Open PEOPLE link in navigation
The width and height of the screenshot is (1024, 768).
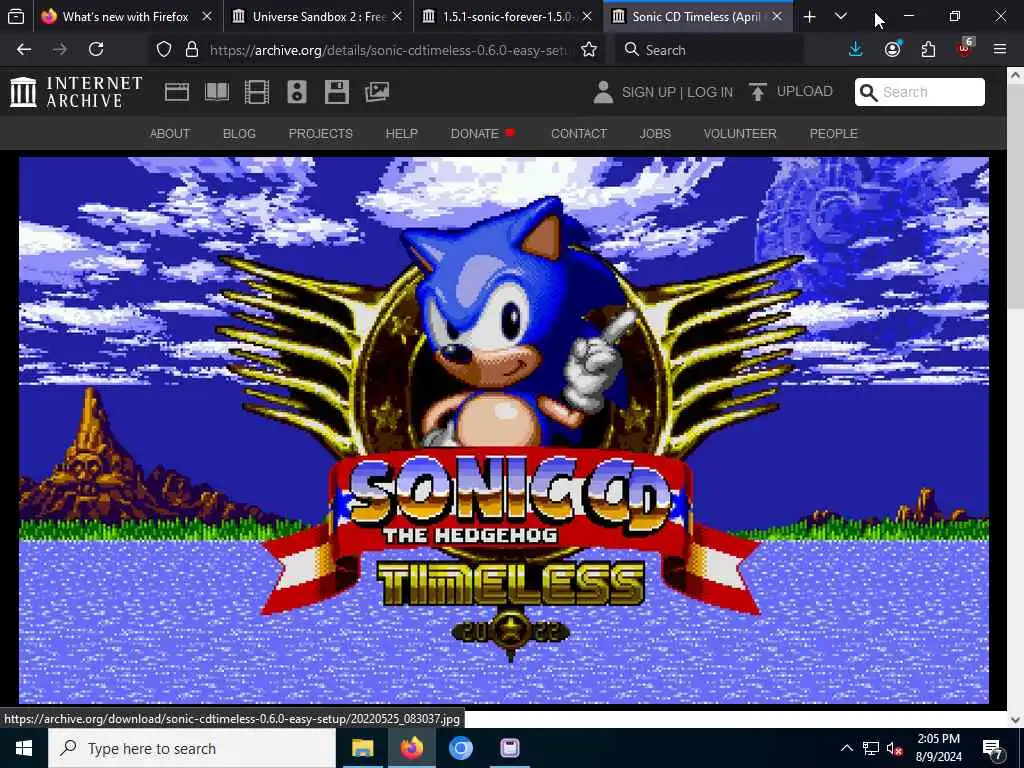[x=833, y=134]
